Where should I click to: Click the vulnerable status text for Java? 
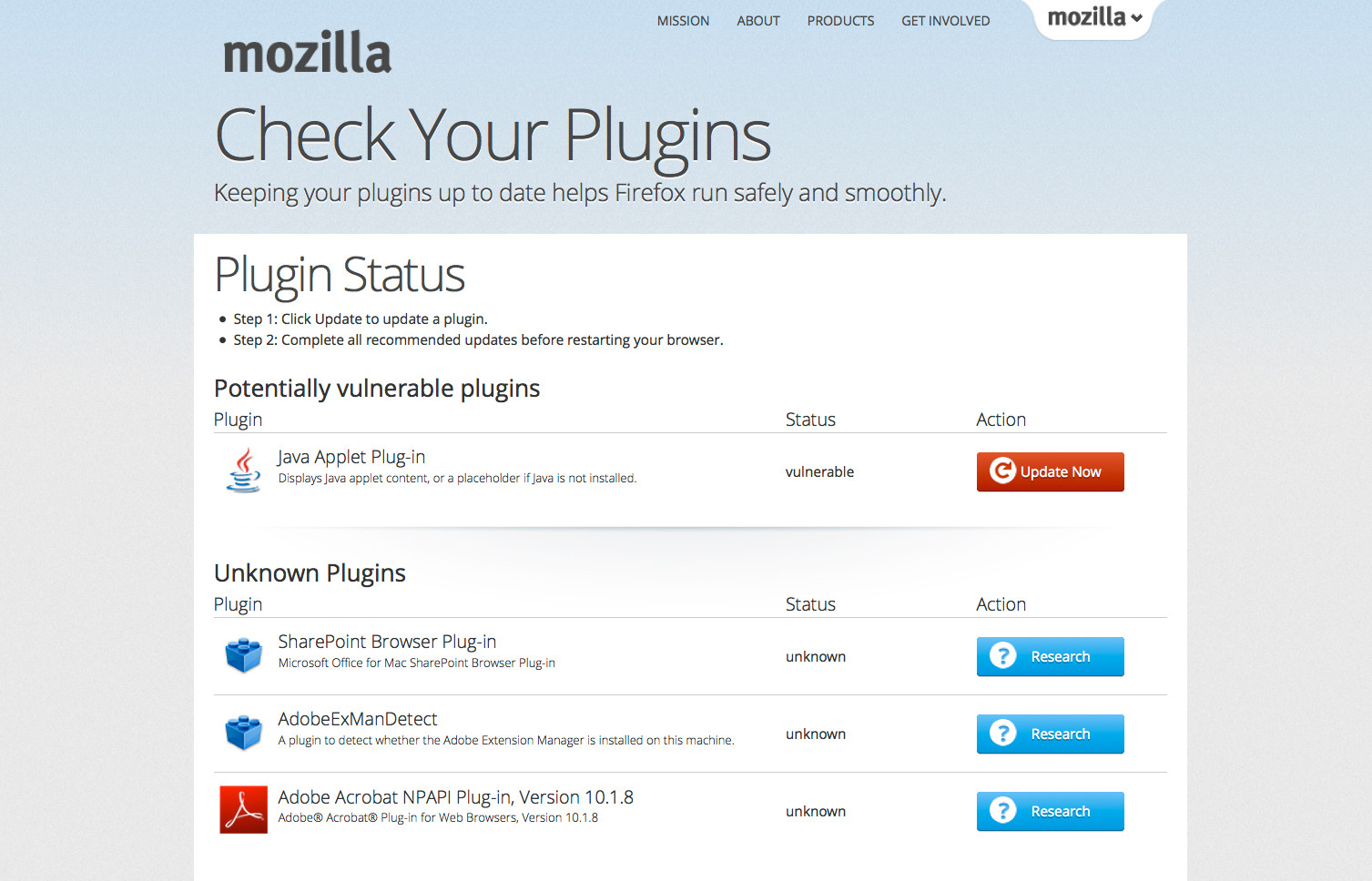[819, 471]
